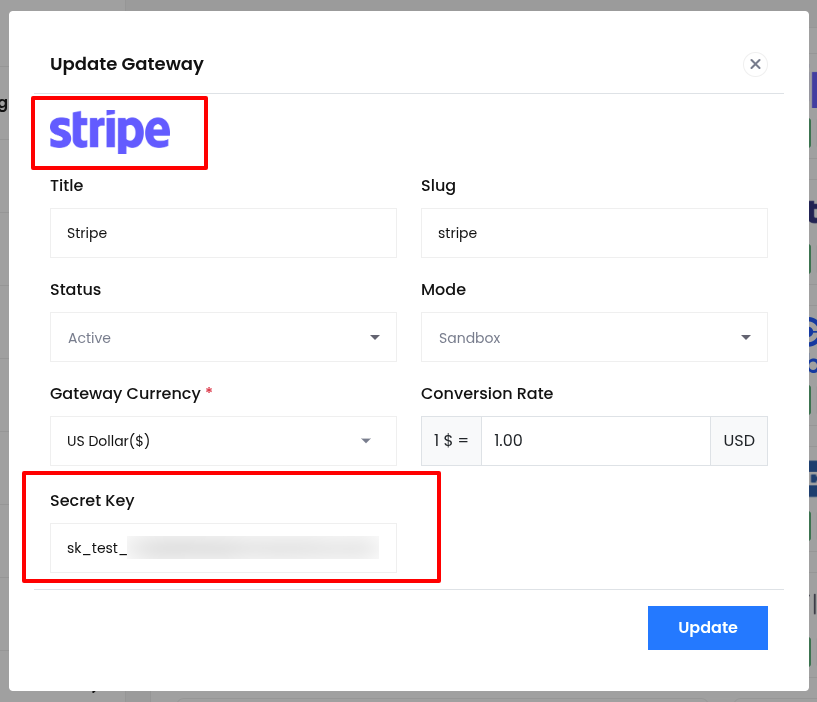Close the Update Gateway dialog
This screenshot has height=702, width=817.
[755, 64]
